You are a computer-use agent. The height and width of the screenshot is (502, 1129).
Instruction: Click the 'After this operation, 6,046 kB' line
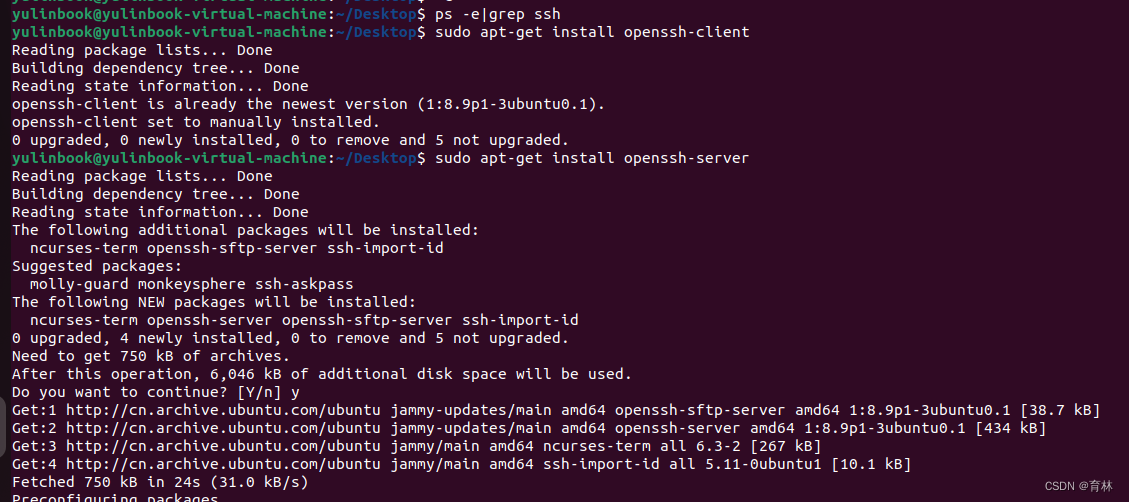(322, 374)
